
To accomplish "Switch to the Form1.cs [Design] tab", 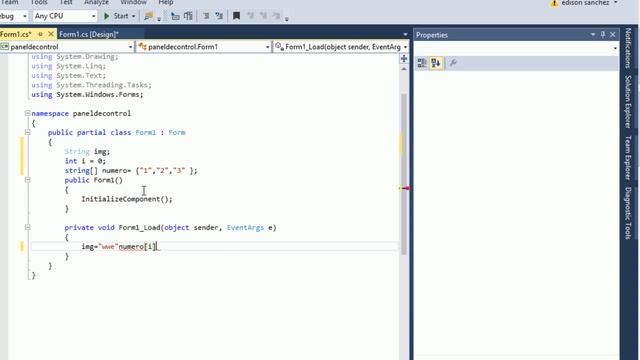I will (x=89, y=34).
